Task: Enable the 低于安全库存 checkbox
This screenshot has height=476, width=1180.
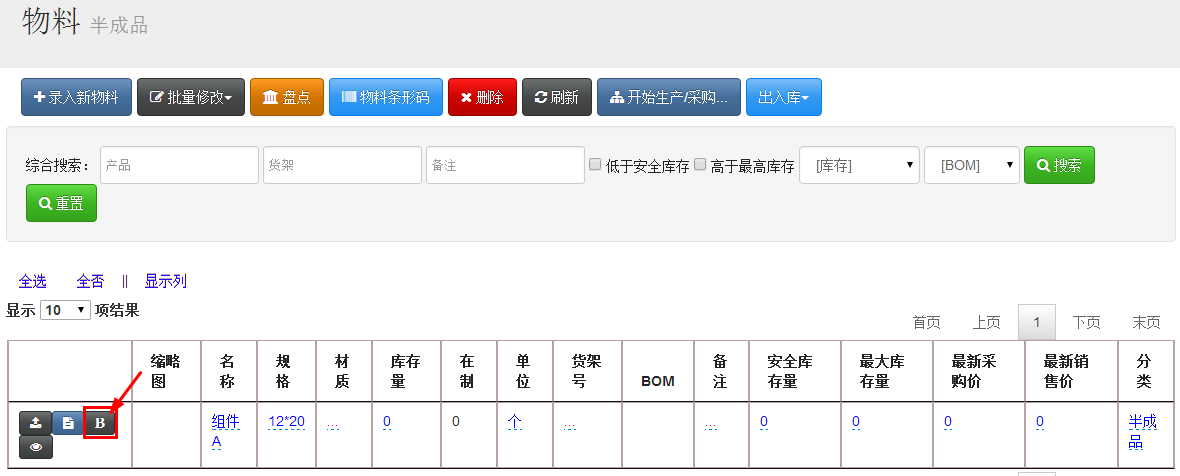Action: pyautogui.click(x=595, y=164)
